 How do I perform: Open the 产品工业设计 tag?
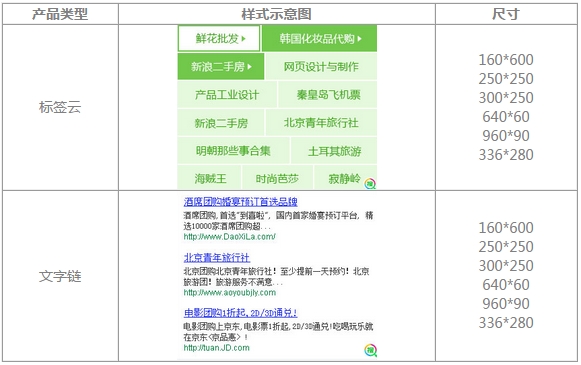227,95
